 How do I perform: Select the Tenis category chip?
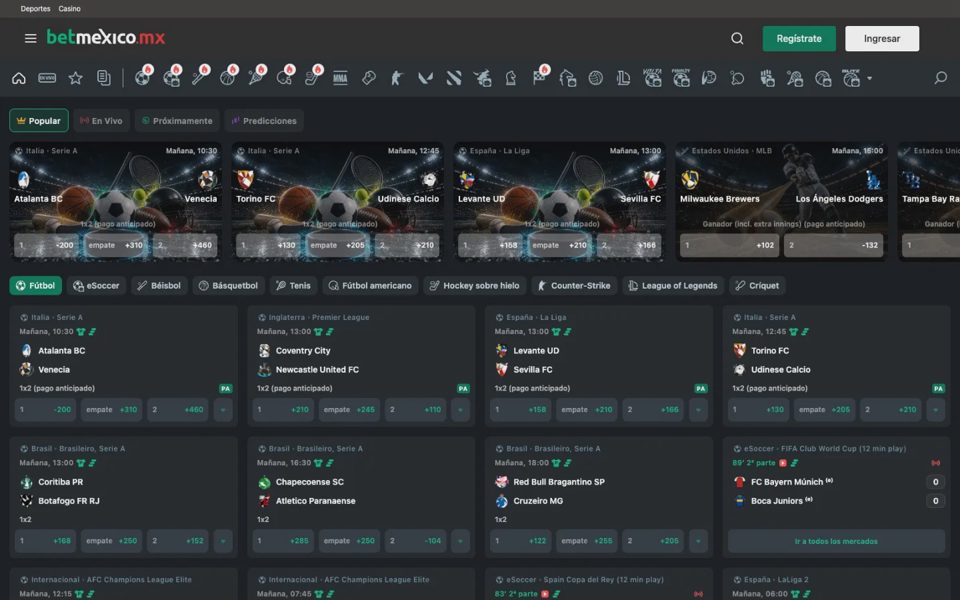(294, 285)
